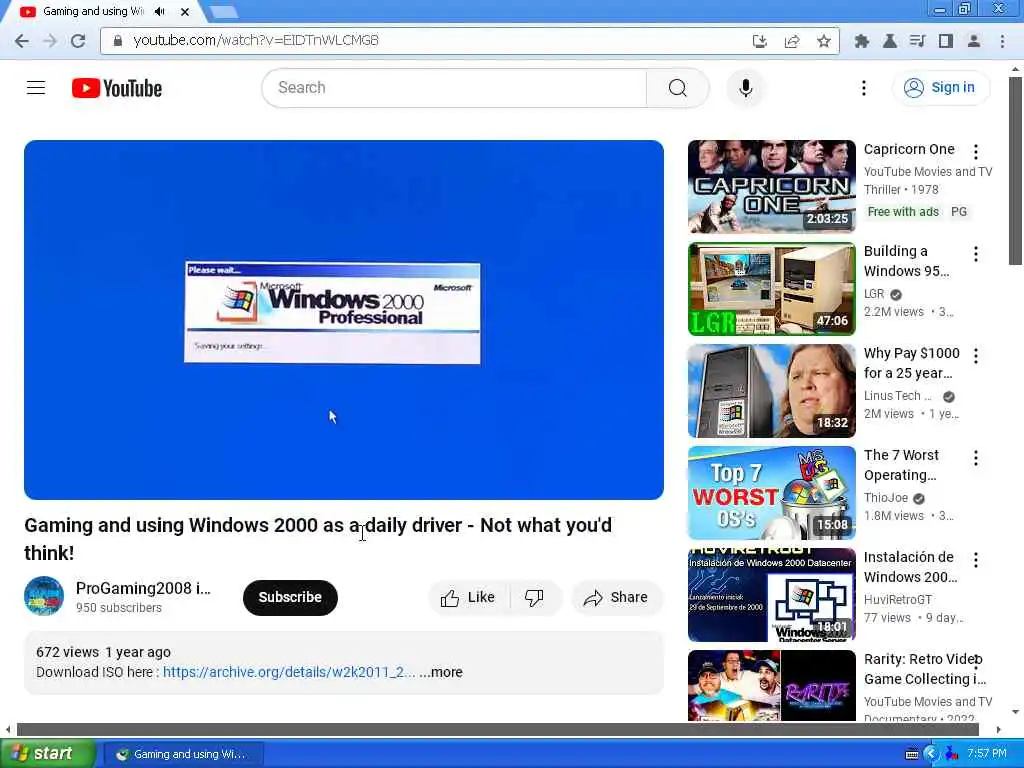Click the video player to pause playback

point(344,320)
